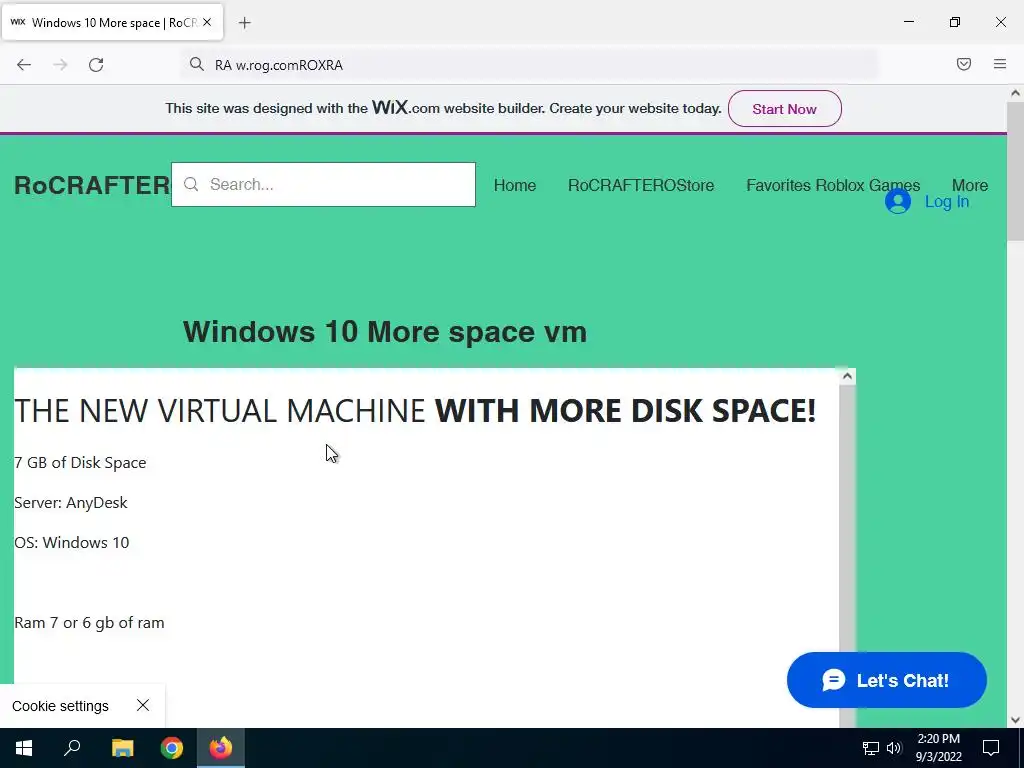Dismiss the Cookie settings bar with X
The image size is (1024, 768).
pos(143,705)
